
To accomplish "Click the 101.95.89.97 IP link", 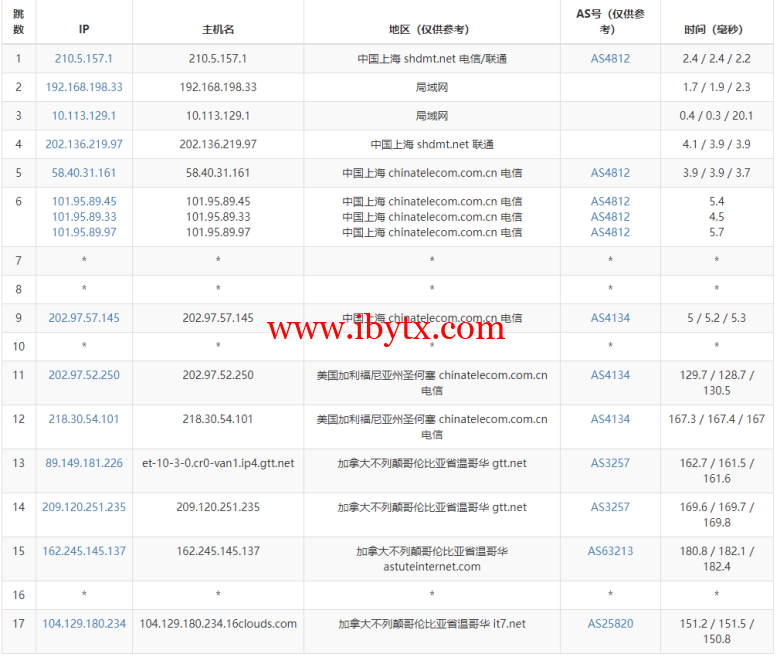I will pos(84,232).
